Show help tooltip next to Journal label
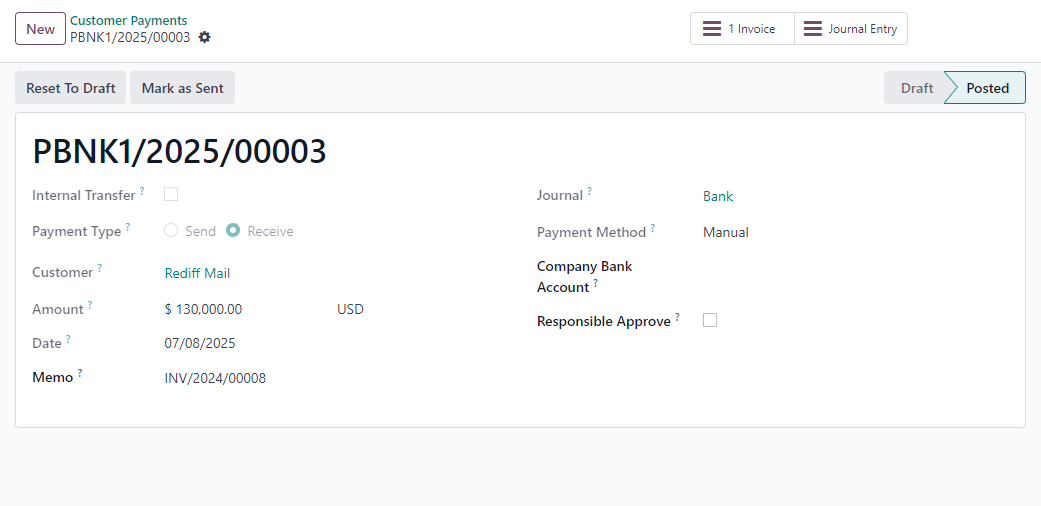The width and height of the screenshot is (1041, 506). 589,191
